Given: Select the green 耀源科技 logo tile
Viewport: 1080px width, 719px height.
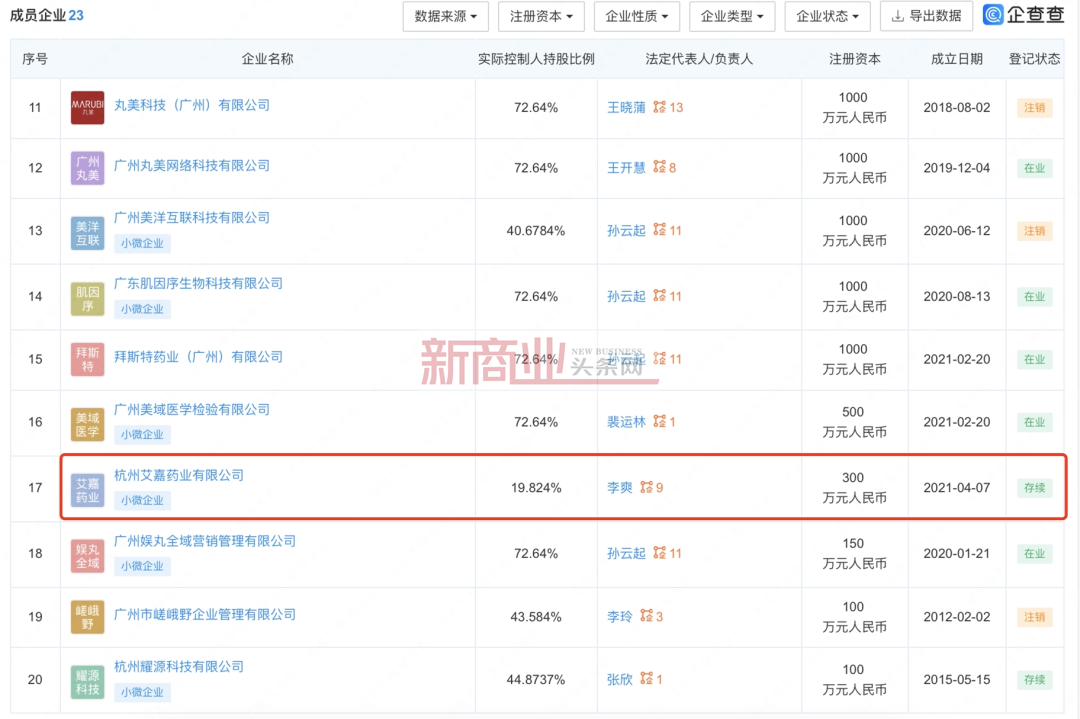Looking at the screenshot, I should tap(87, 682).
